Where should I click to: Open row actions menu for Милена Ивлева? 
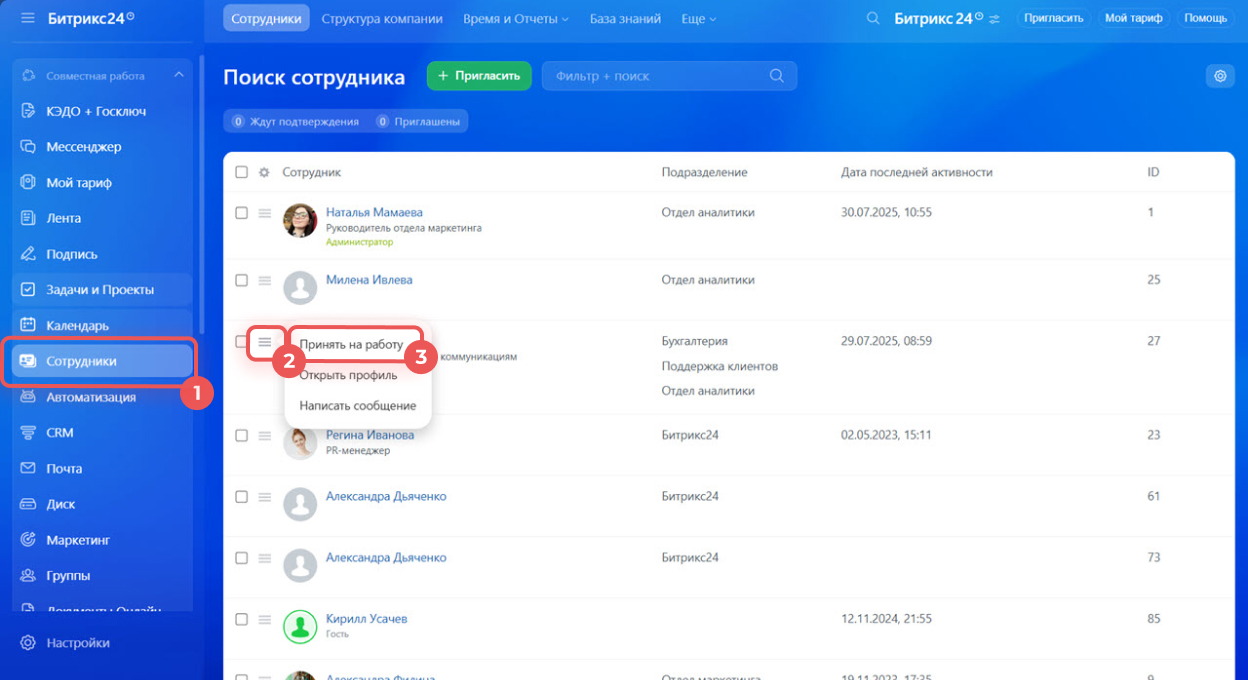click(x=265, y=280)
